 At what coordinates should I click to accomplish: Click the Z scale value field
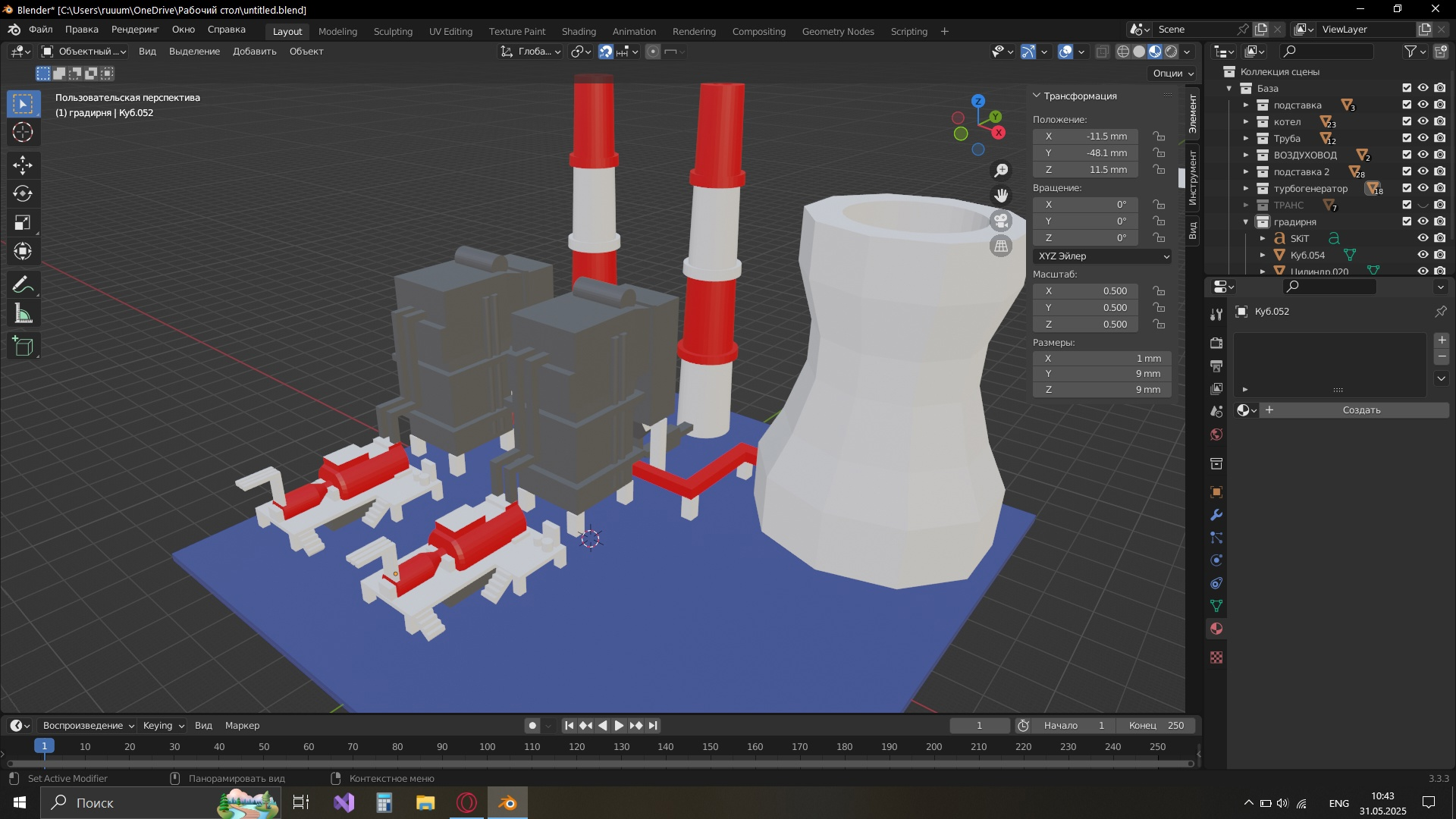tap(1085, 325)
